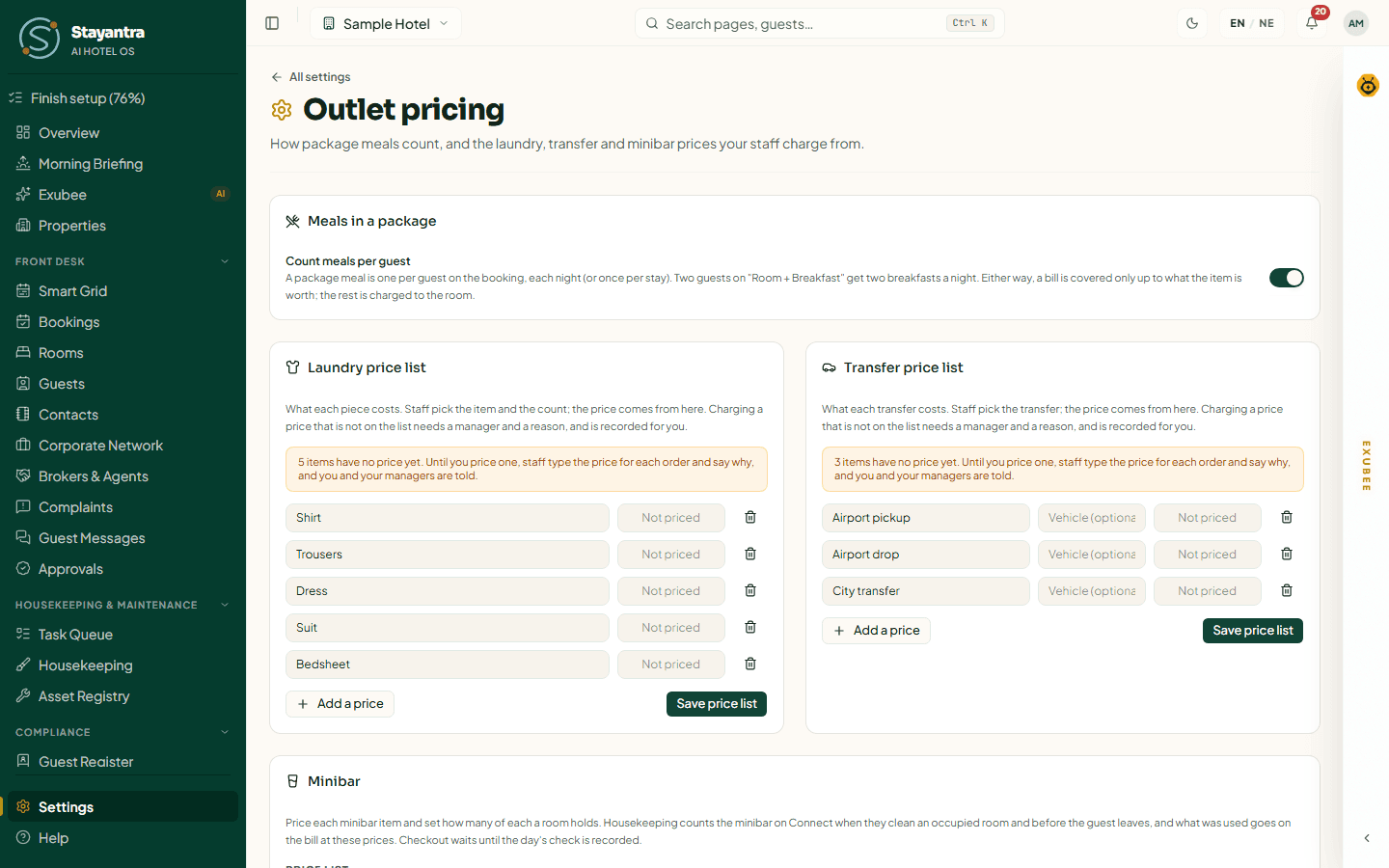Set vehicle for Airport pickup transfer
Image resolution: width=1389 pixels, height=868 pixels.
tap(1092, 518)
